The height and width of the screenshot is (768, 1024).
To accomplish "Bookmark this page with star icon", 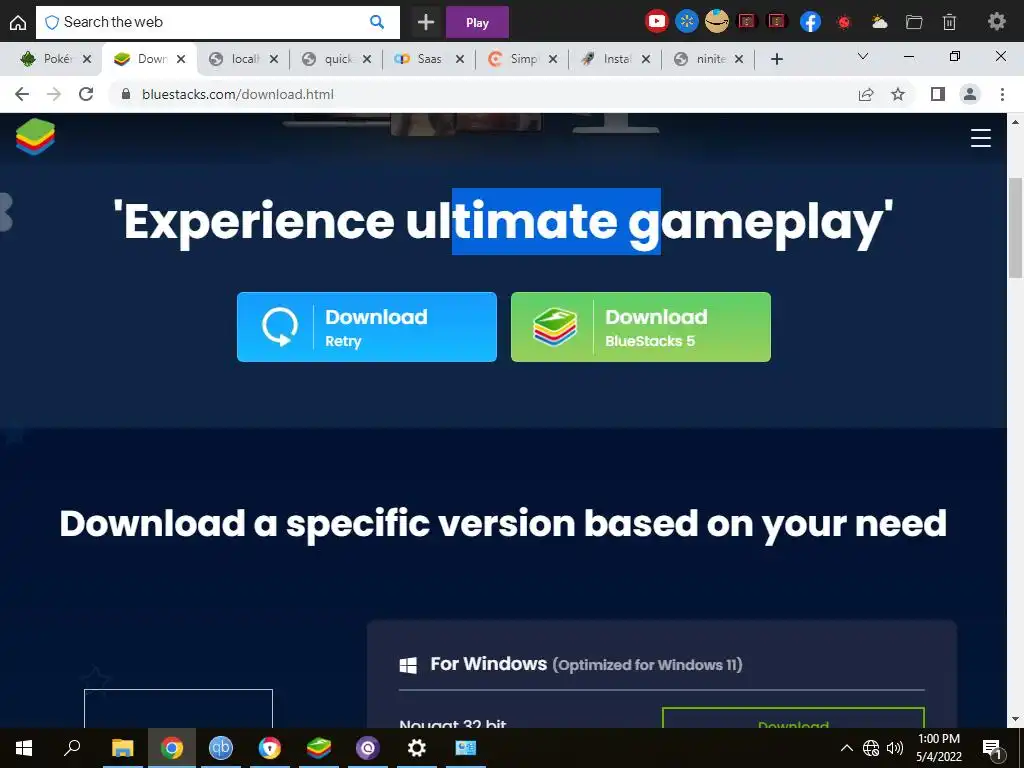I will pyautogui.click(x=898, y=94).
